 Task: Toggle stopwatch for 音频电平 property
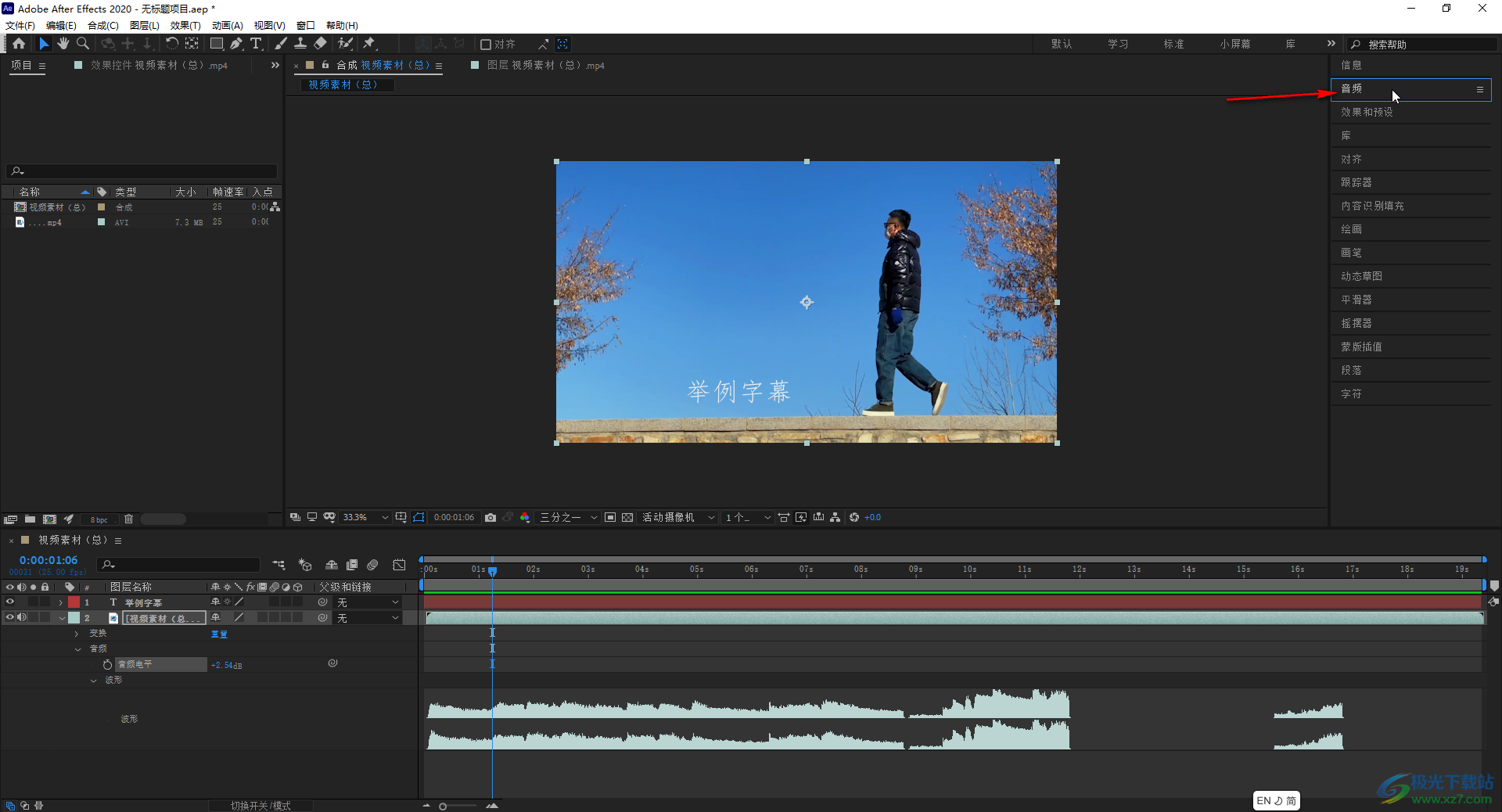pyautogui.click(x=107, y=664)
